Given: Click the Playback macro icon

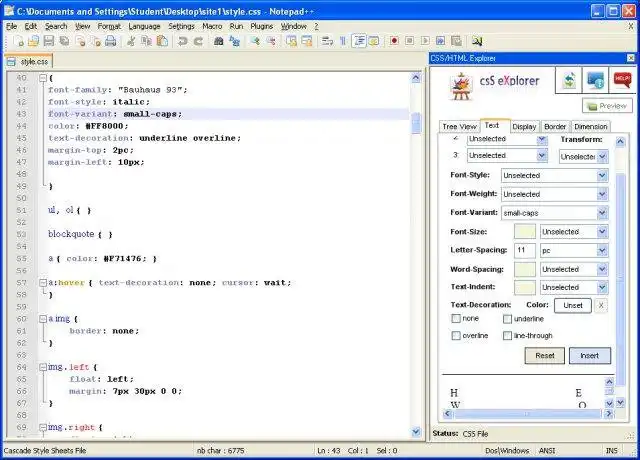Looking at the screenshot, I should click(x=425, y=41).
